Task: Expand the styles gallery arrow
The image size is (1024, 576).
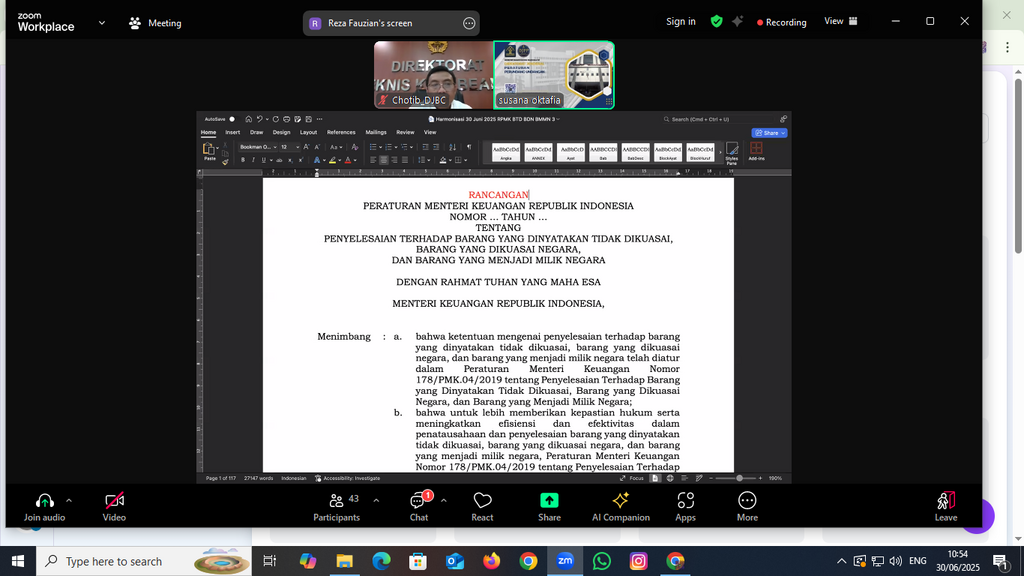Action: [720, 152]
